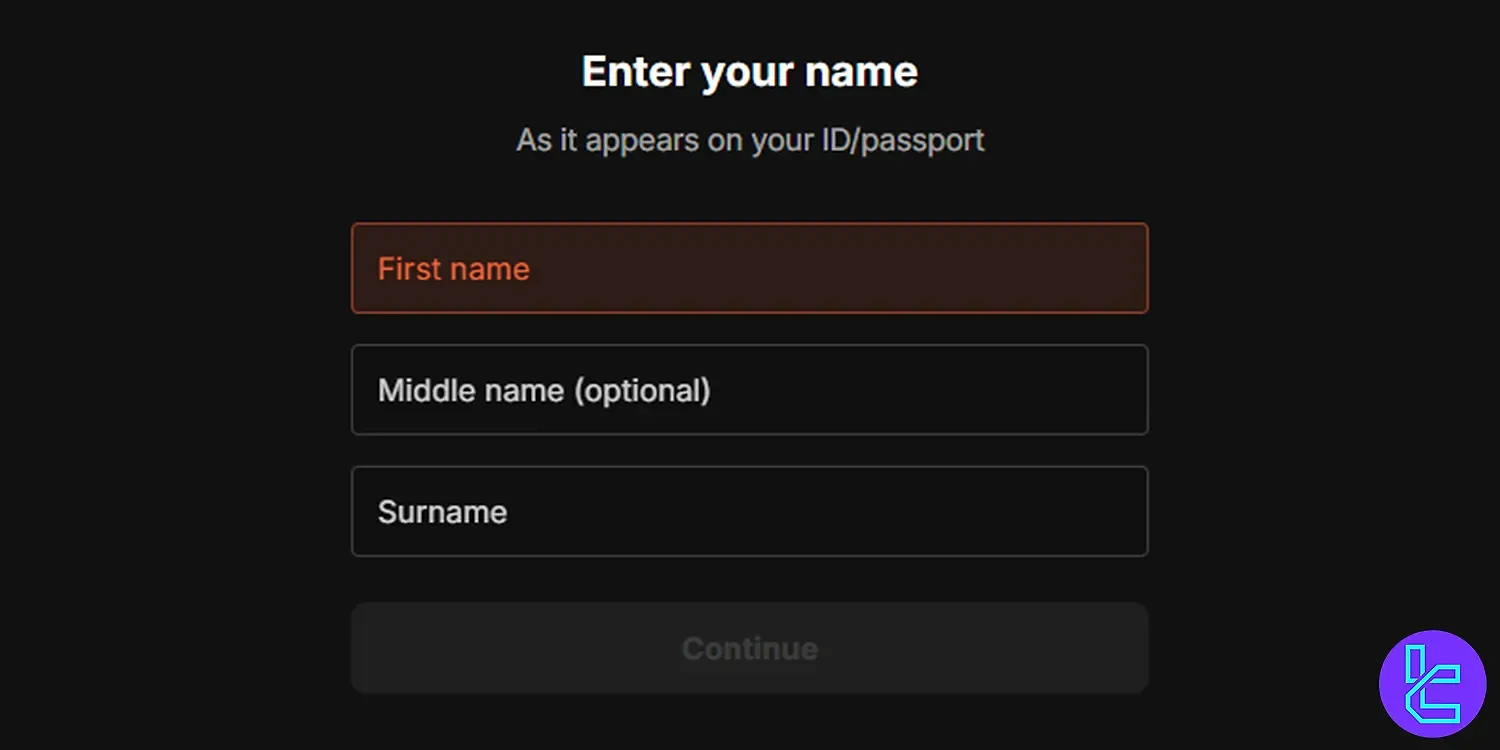Image resolution: width=1500 pixels, height=750 pixels.
Task: Submit the name form with Continue
Action: (x=749, y=648)
